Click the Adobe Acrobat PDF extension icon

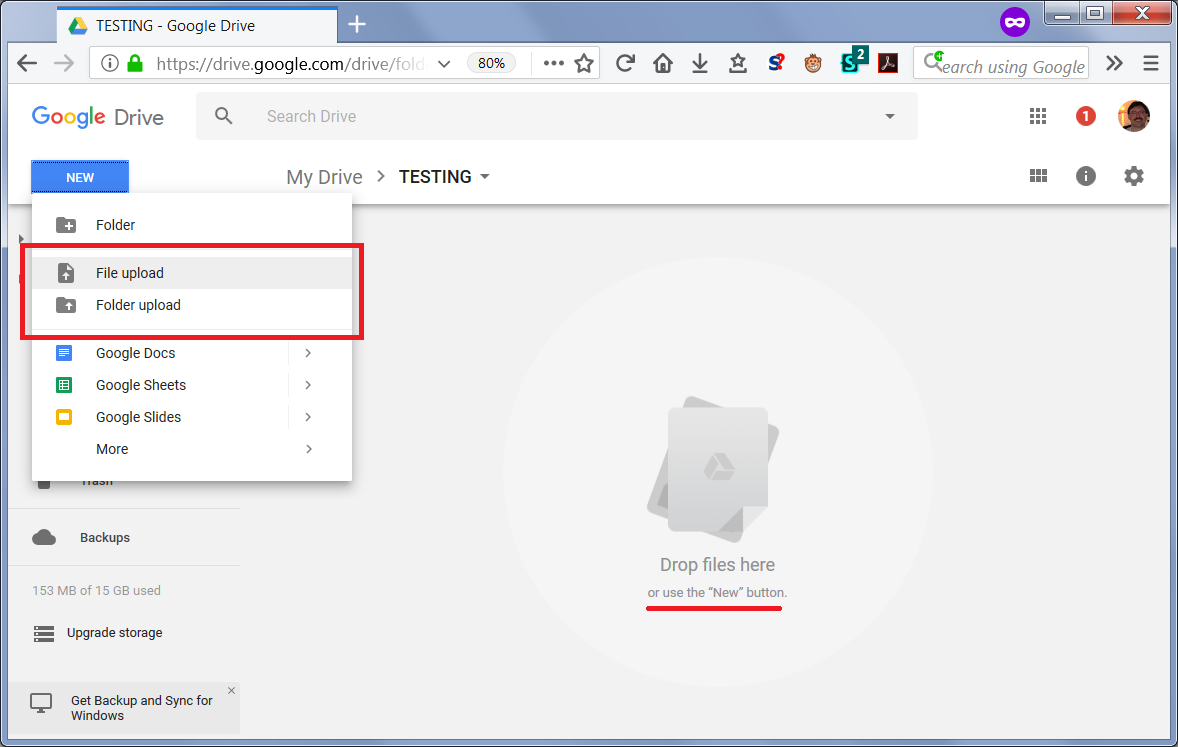(888, 63)
